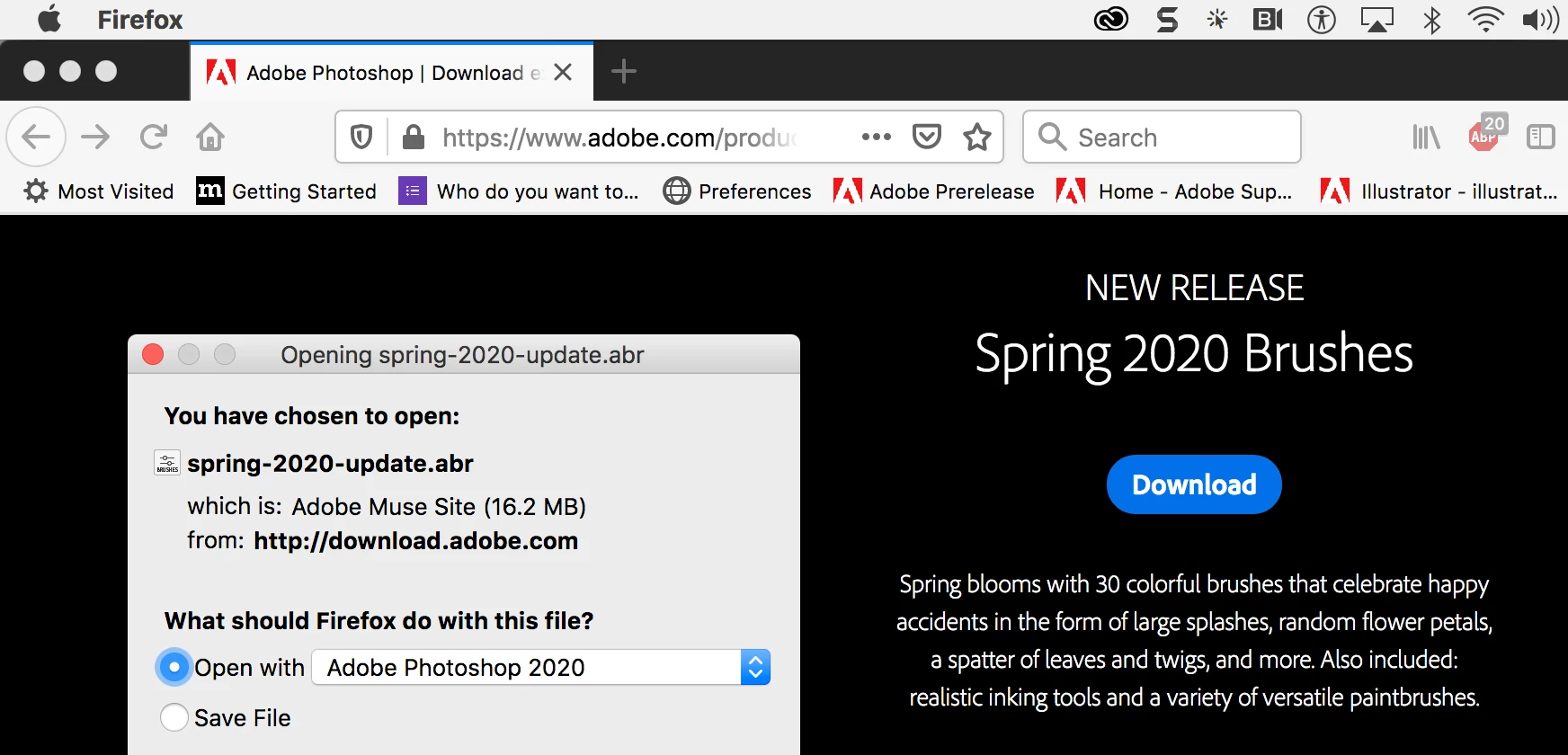The height and width of the screenshot is (755, 1568).
Task: Open tracking protection shield info
Action: point(361,137)
